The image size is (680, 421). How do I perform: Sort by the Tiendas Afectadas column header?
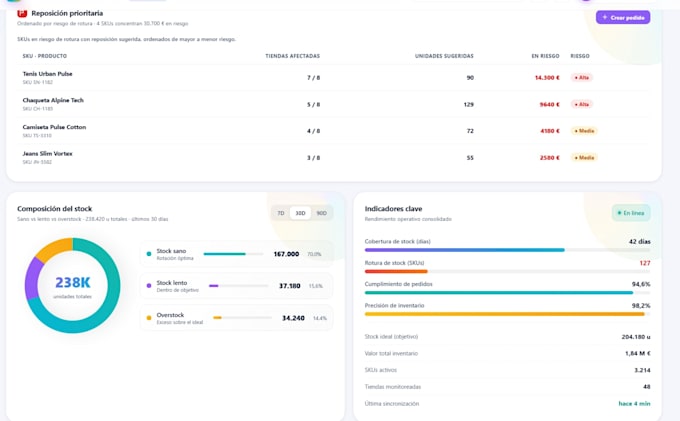pyautogui.click(x=292, y=56)
